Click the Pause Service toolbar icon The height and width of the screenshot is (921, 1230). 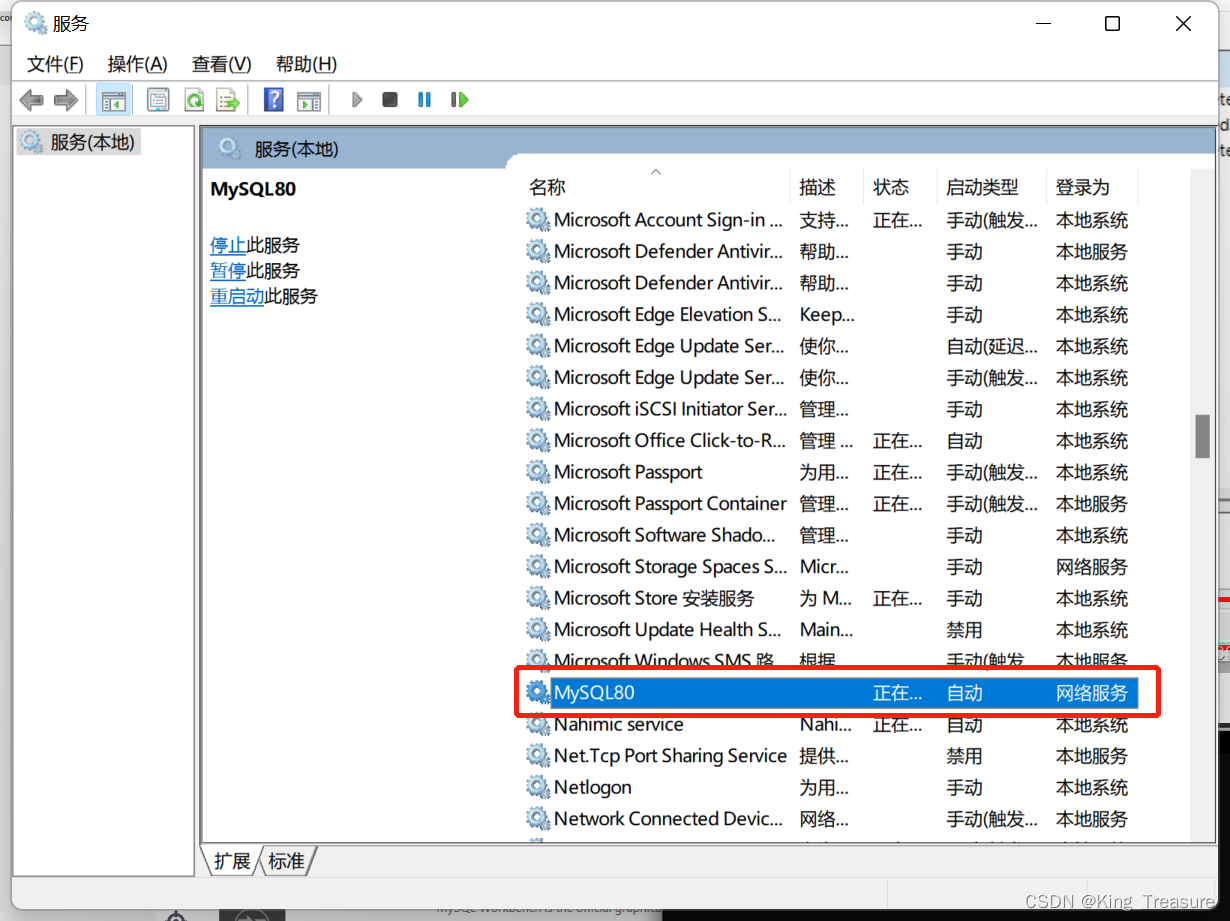pyautogui.click(x=425, y=100)
